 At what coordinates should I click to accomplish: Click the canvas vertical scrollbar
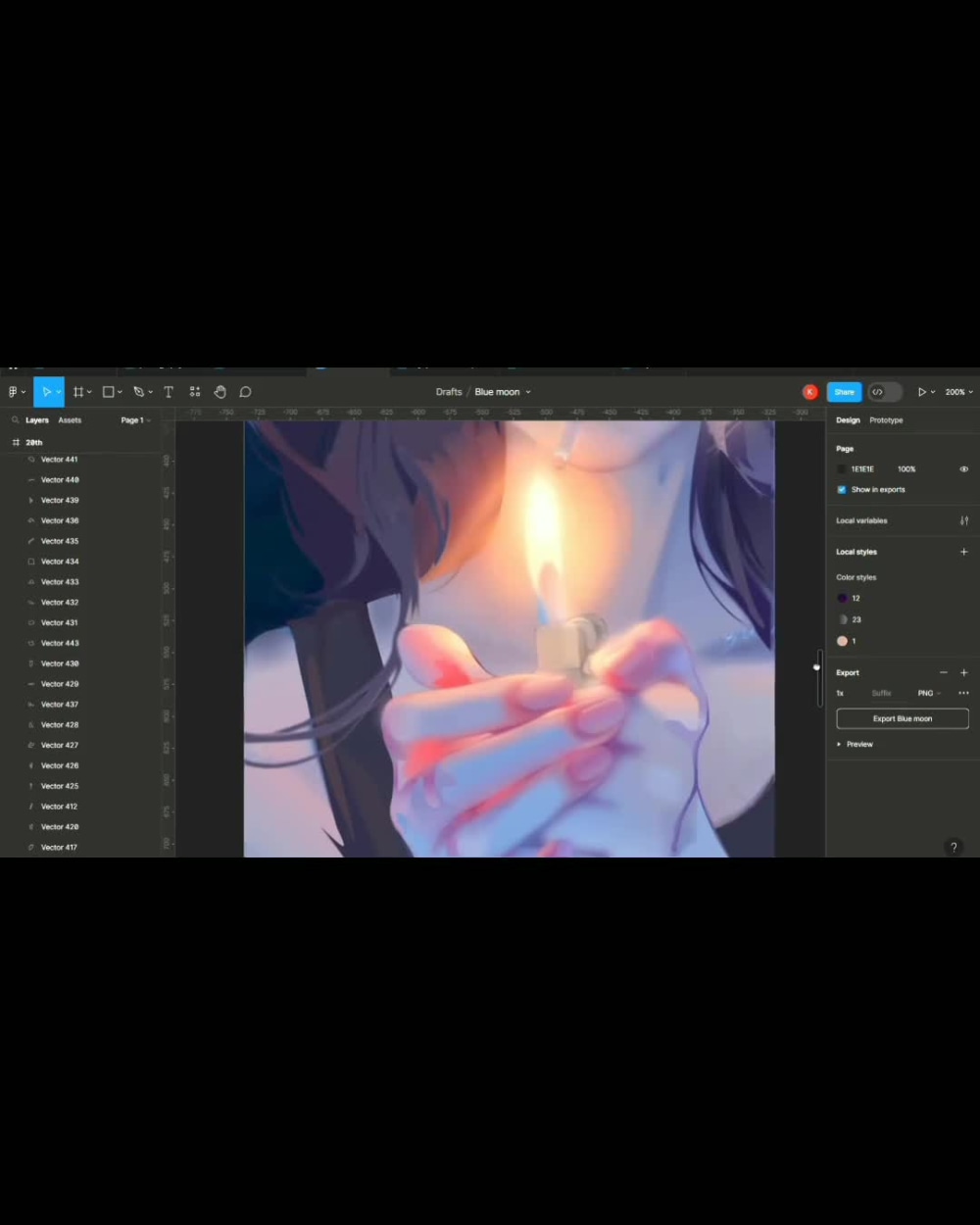pyautogui.click(x=819, y=677)
